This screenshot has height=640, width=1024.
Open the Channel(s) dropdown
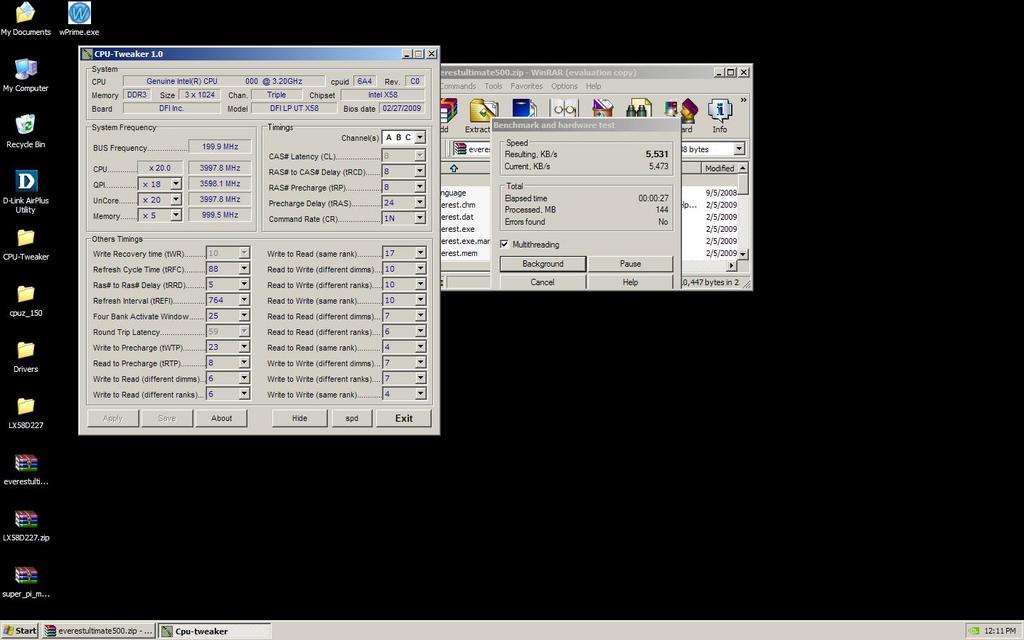(420, 137)
